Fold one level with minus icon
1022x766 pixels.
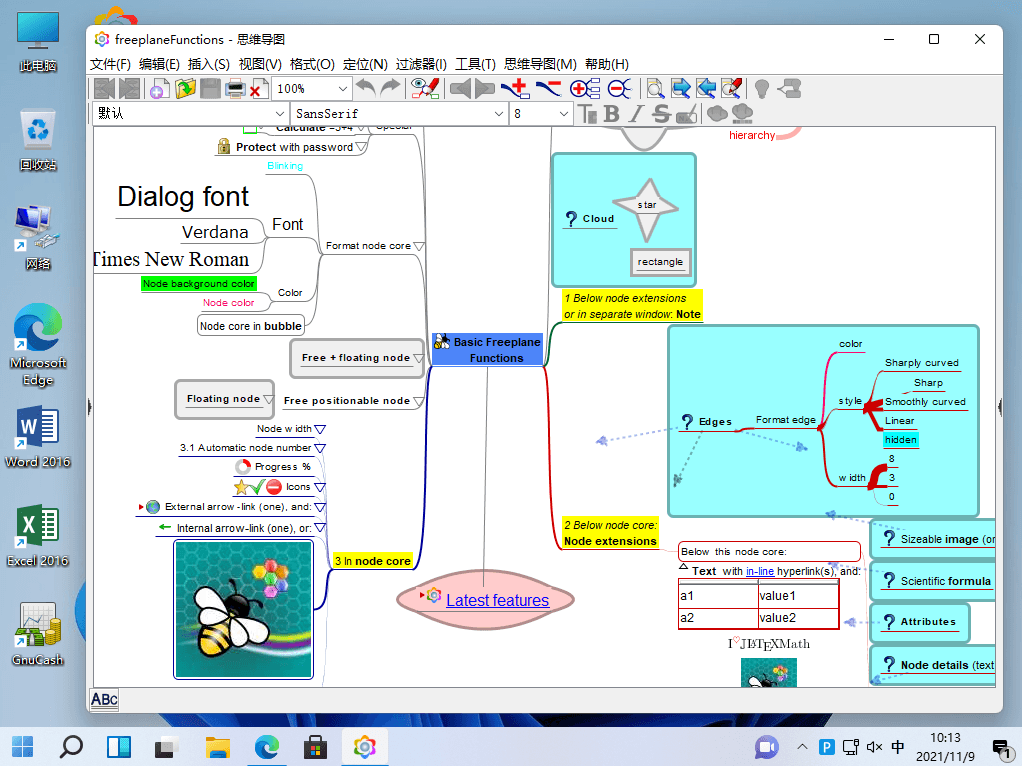pos(619,89)
